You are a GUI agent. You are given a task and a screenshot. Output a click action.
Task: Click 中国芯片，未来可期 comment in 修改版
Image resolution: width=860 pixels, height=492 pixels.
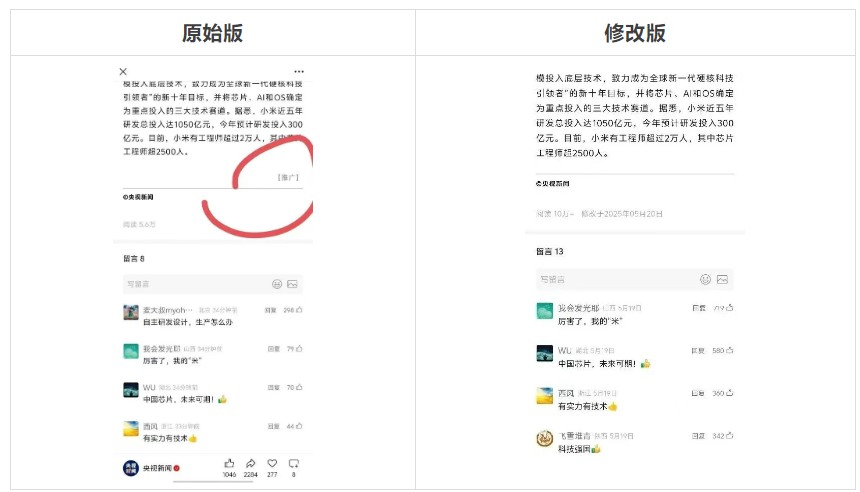[x=604, y=364]
